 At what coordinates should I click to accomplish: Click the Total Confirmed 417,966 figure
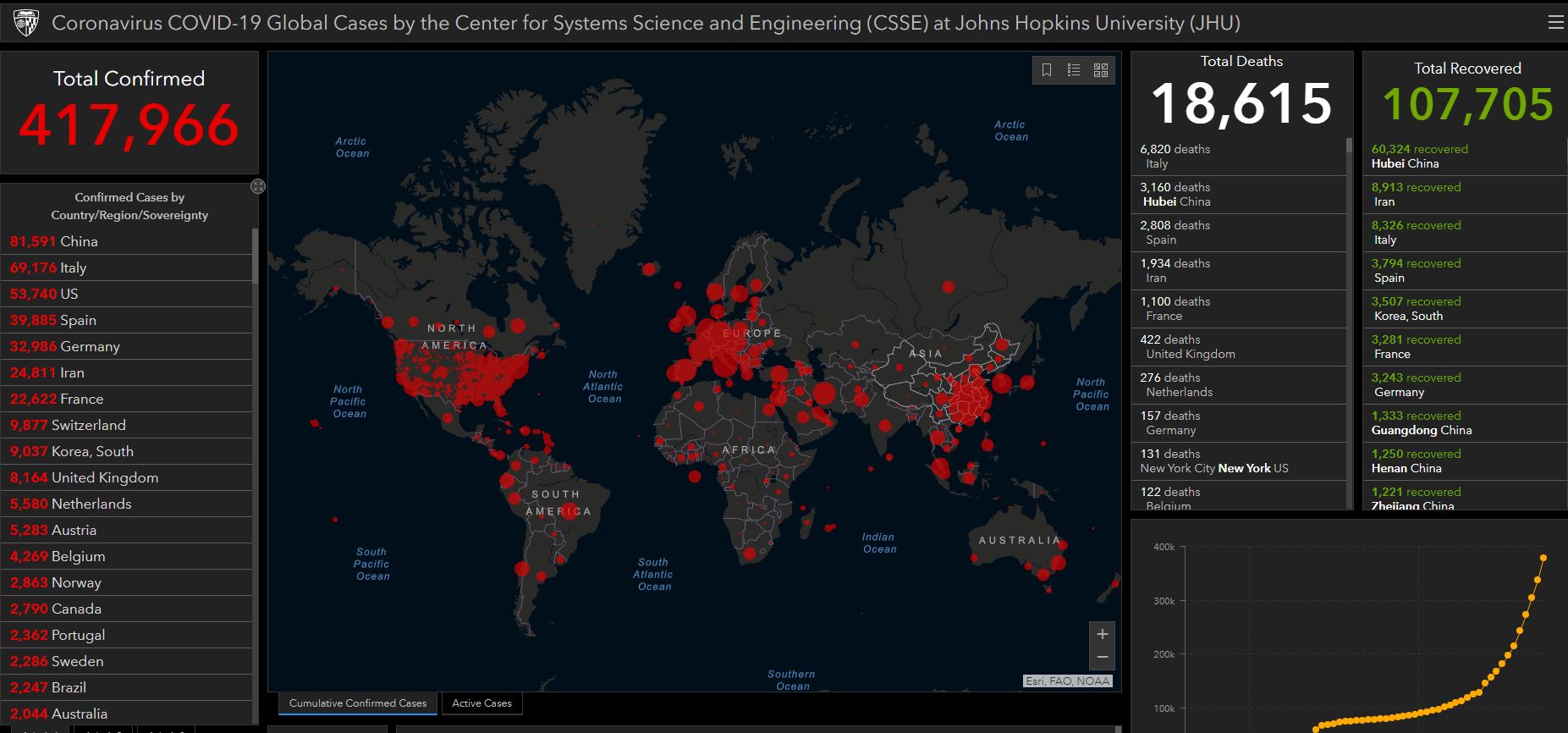[129, 124]
